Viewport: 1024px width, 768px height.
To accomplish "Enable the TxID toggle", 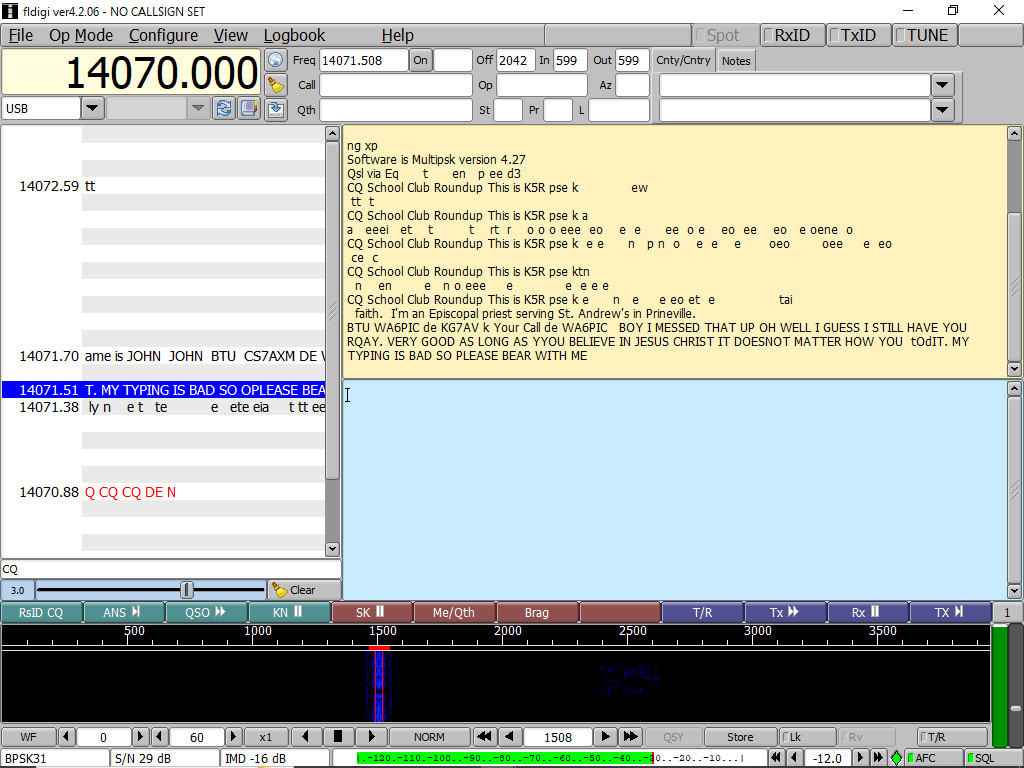I will (x=858, y=35).
